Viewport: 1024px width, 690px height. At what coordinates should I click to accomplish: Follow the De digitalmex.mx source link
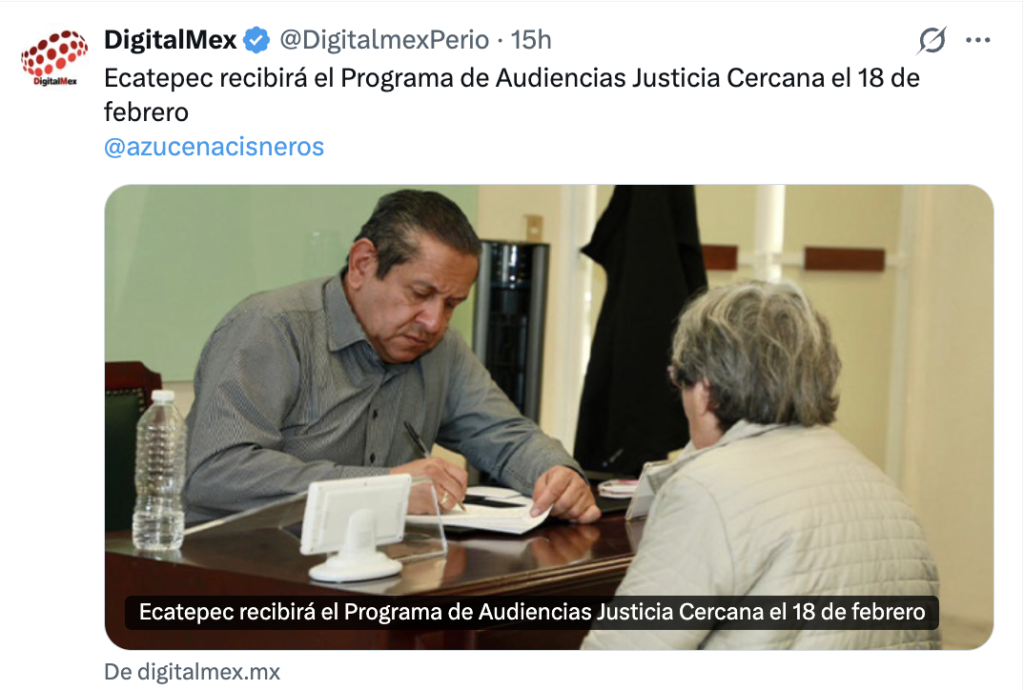(x=192, y=672)
